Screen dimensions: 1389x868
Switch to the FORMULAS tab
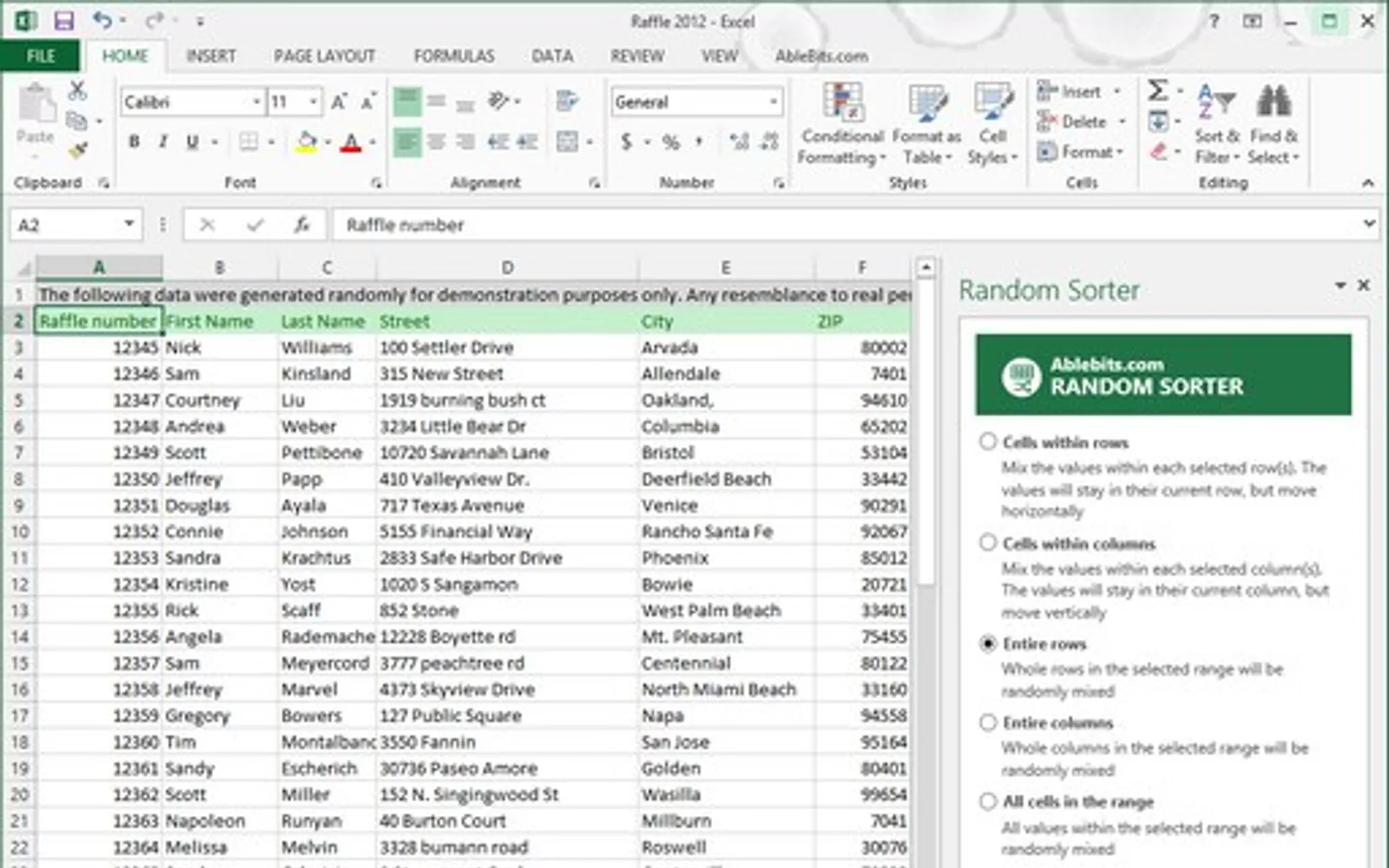[454, 56]
